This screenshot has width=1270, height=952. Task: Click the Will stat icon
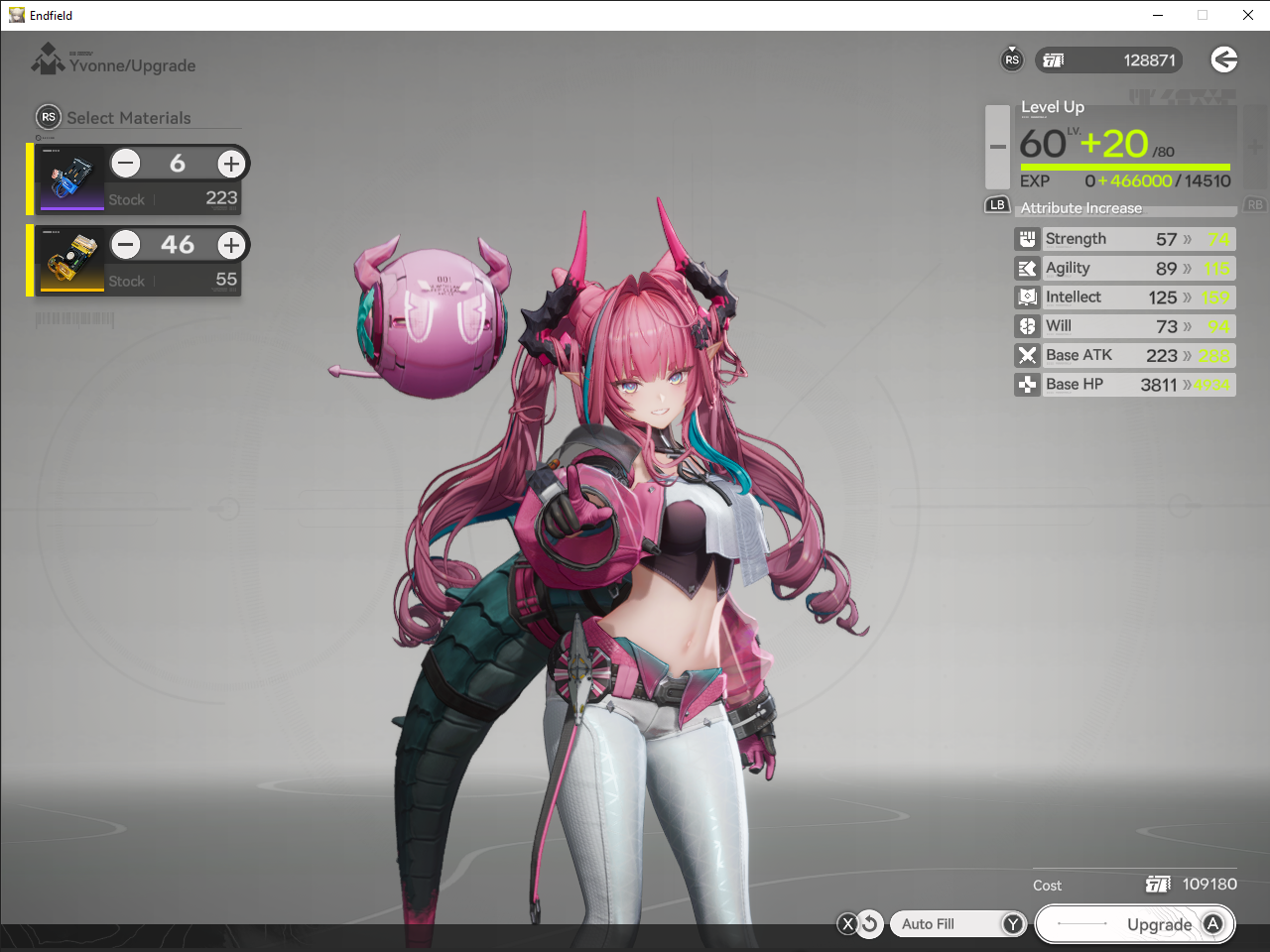(1027, 326)
